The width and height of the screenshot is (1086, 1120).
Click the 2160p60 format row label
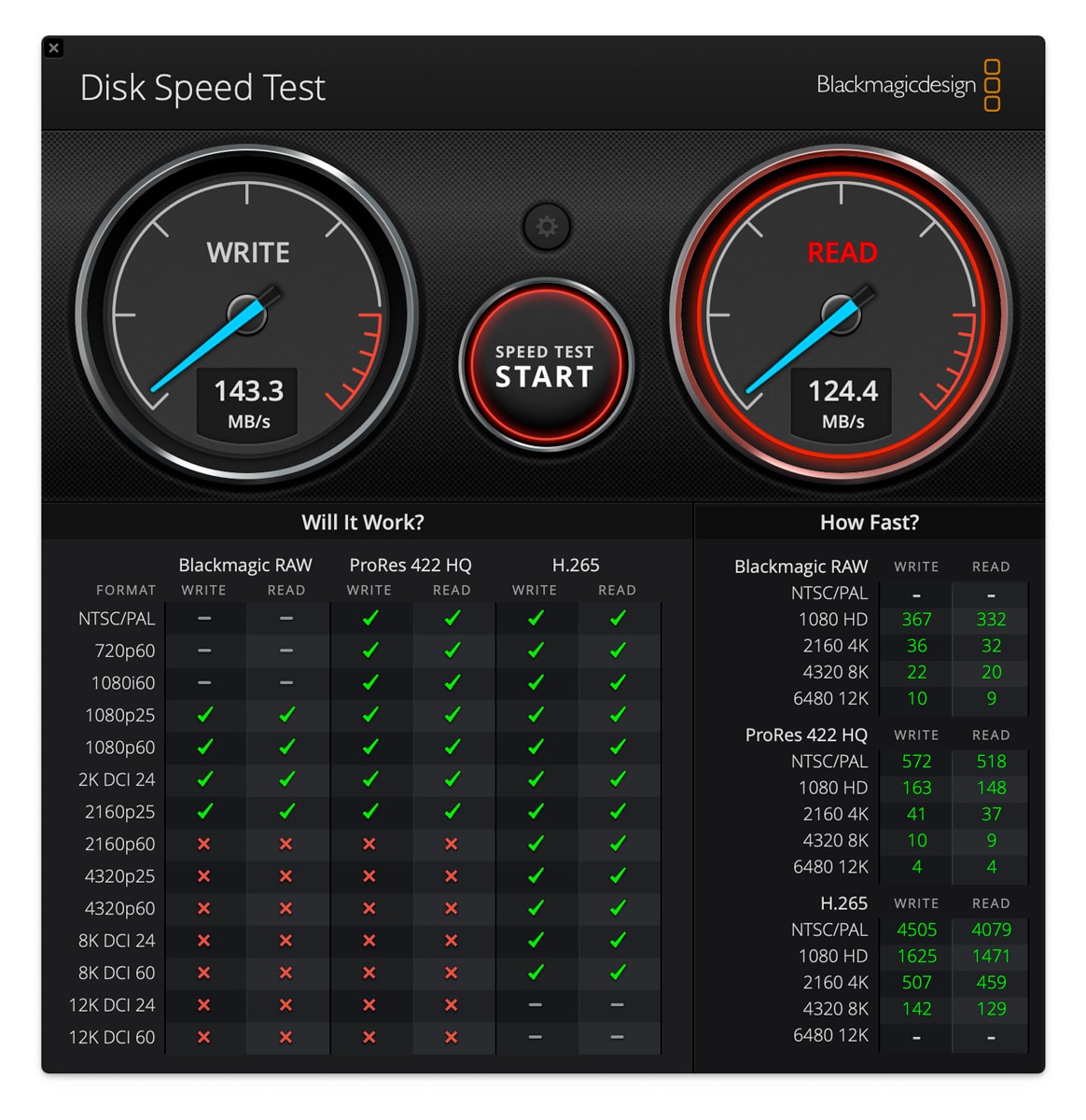click(120, 845)
